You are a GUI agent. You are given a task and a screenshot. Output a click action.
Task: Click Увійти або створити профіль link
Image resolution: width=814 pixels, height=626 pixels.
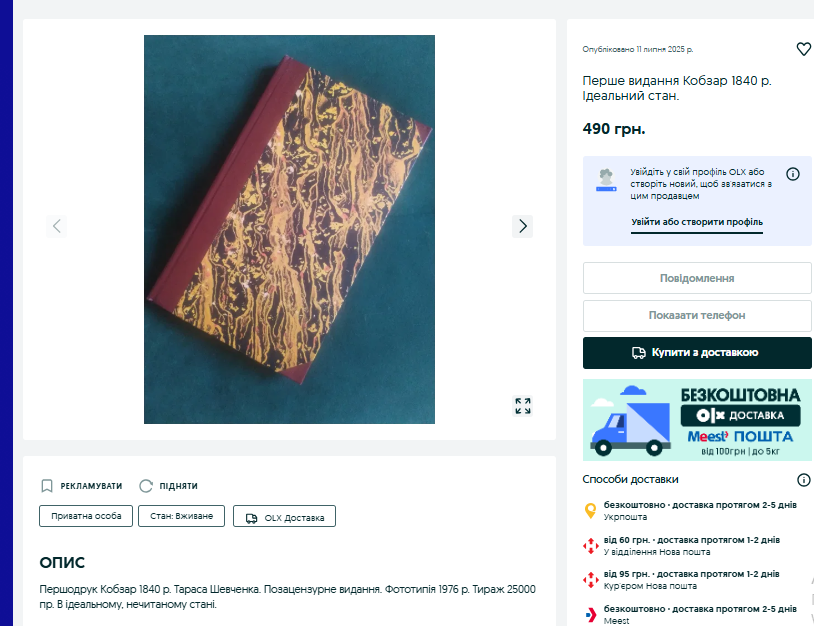tap(697, 222)
